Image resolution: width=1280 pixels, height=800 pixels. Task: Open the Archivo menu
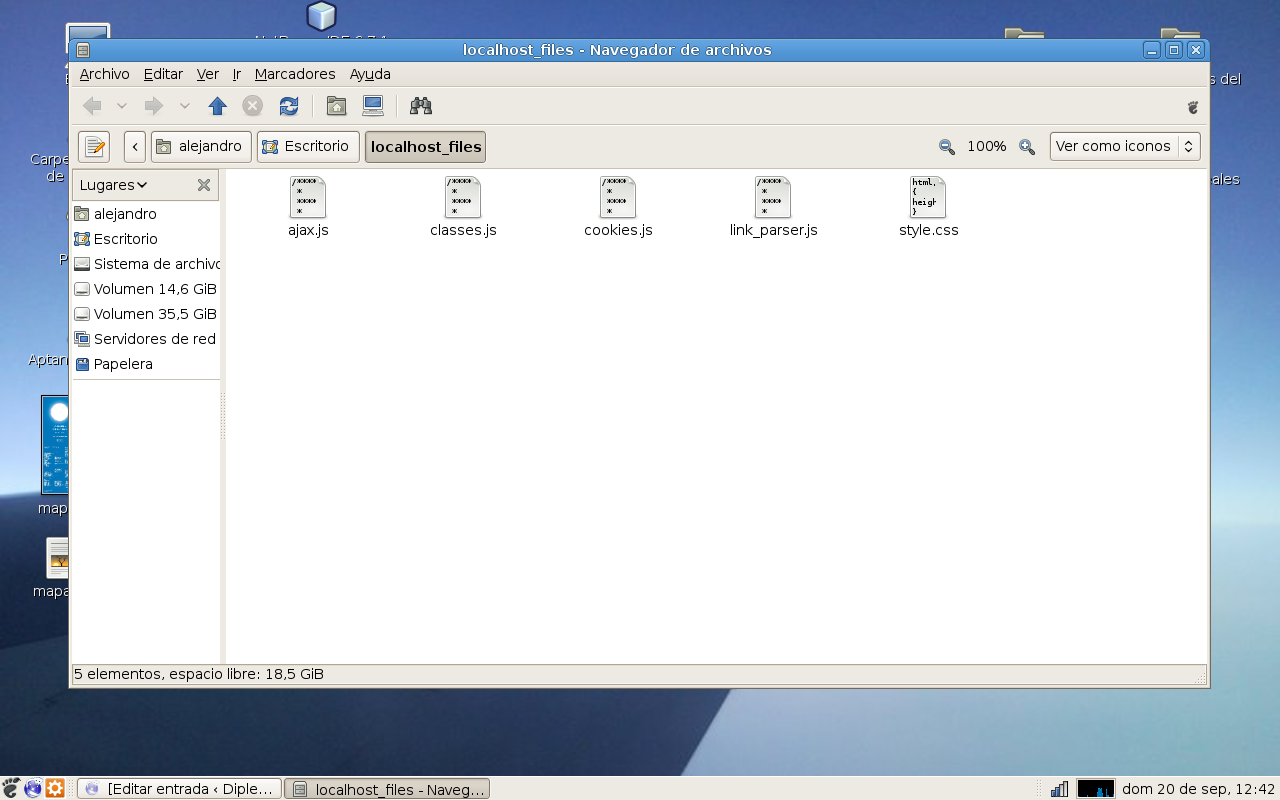coord(105,74)
